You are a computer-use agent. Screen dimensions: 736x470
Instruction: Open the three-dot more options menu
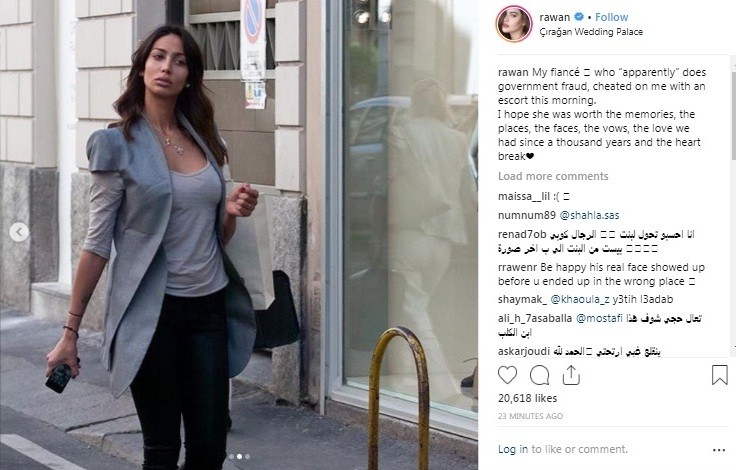tap(719, 450)
